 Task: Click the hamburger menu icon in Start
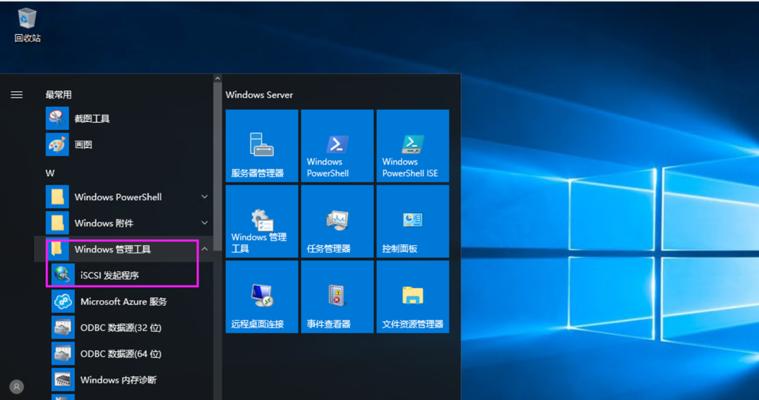(16, 94)
